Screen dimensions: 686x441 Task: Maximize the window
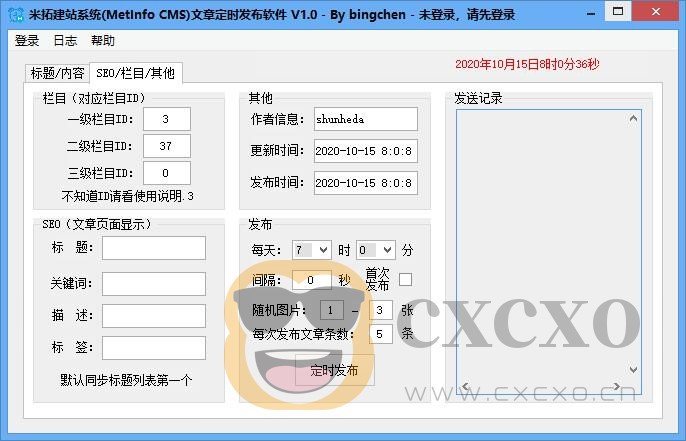[618, 12]
